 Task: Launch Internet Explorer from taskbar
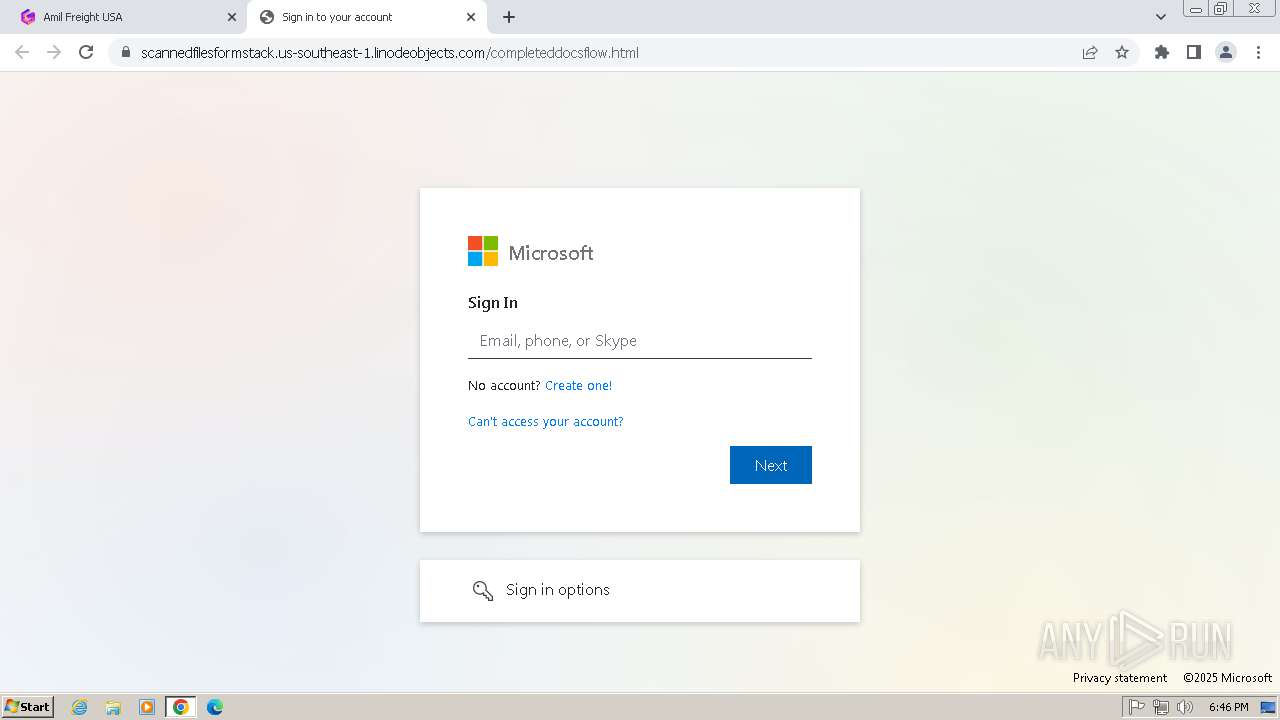[x=80, y=707]
